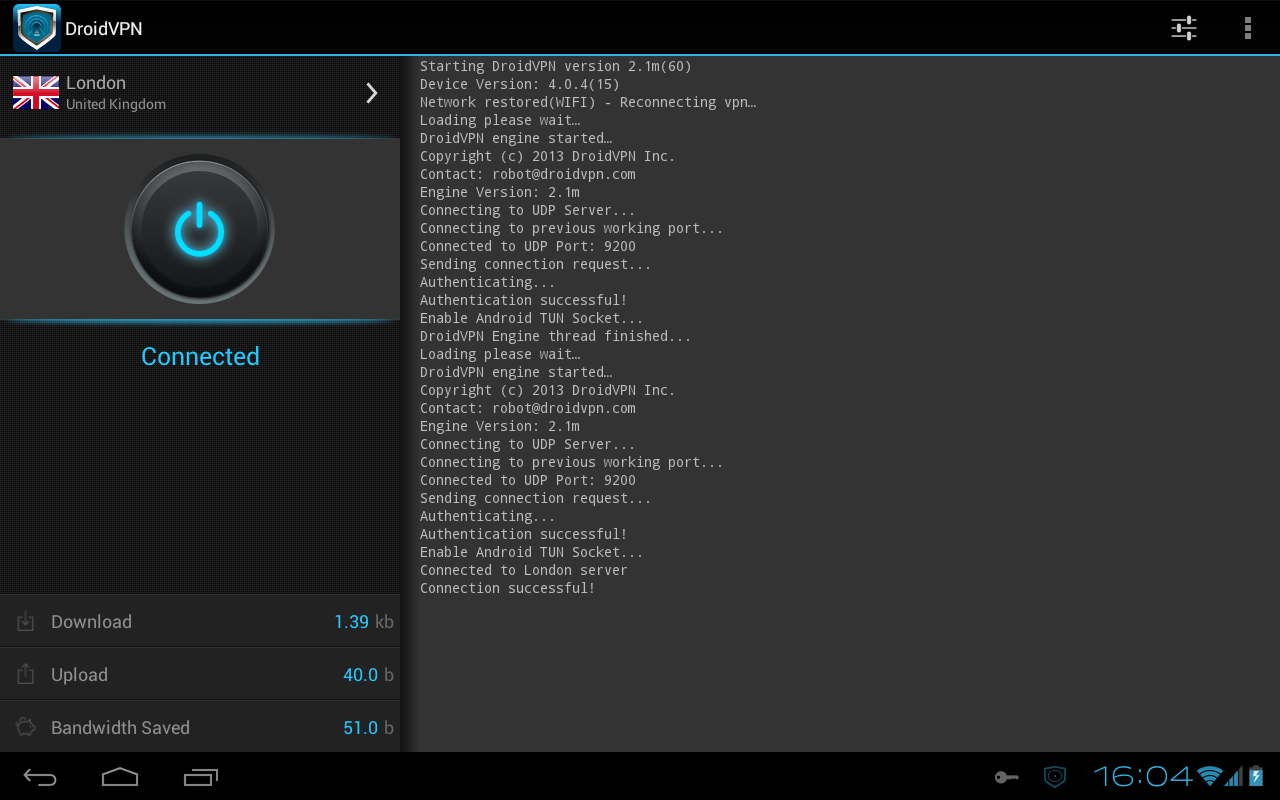
Task: Click the Back navigation button
Action: (40, 776)
